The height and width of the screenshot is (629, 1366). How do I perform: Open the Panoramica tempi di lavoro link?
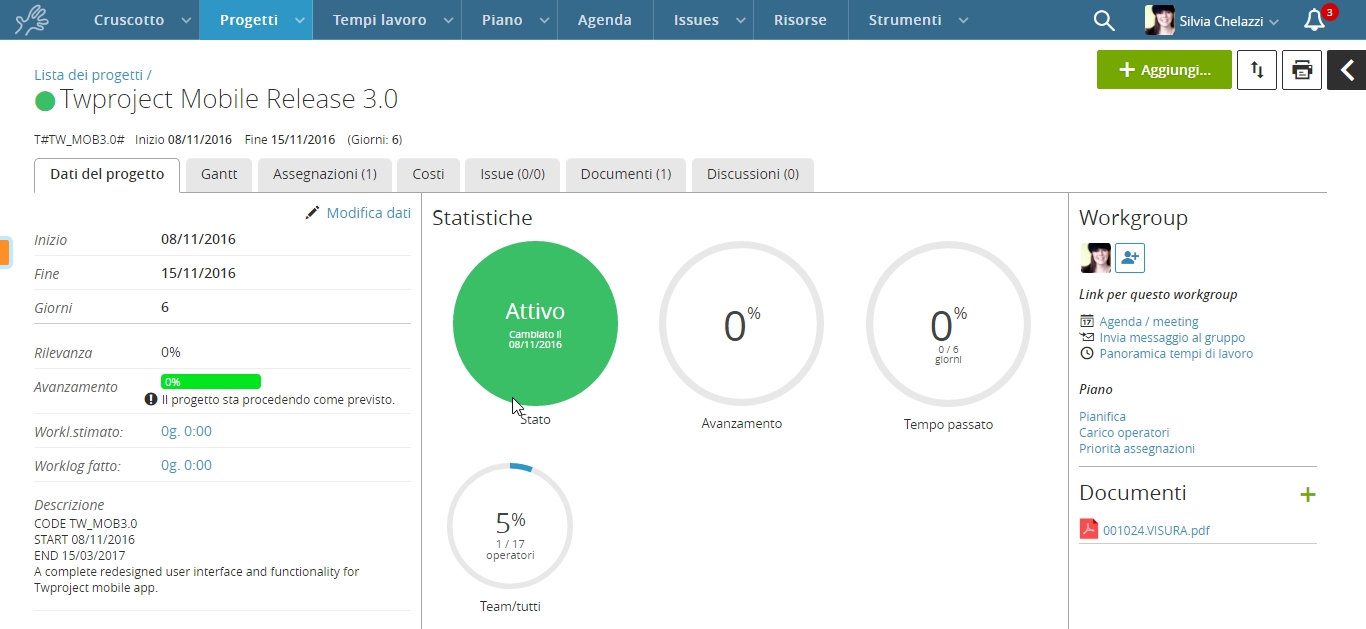coord(1175,354)
